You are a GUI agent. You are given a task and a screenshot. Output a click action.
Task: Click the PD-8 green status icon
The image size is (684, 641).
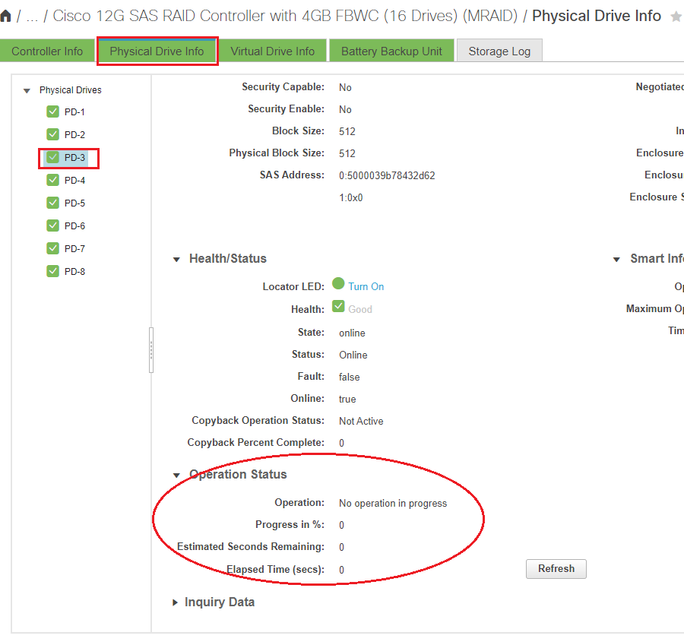[53, 271]
